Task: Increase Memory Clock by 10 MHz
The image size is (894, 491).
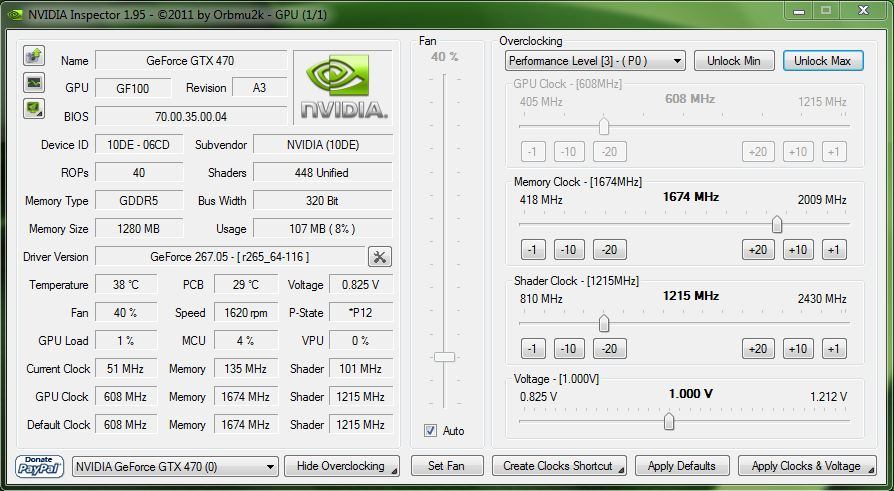Action: click(x=798, y=250)
